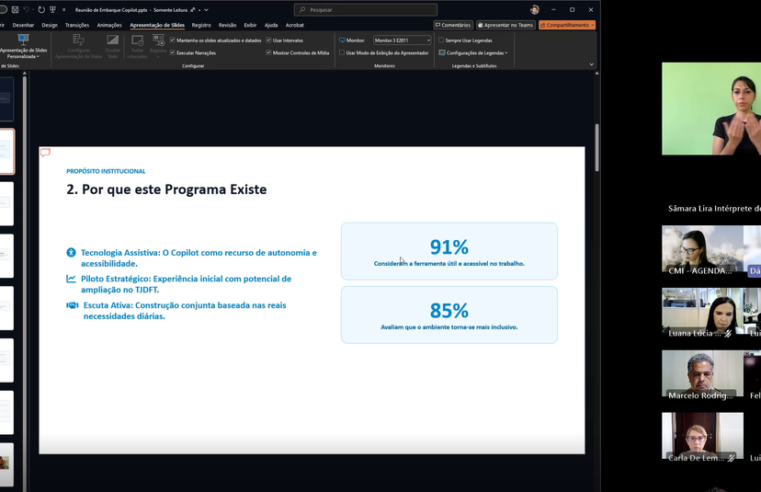Enable Usar Modo de Exibição do Apresentador
The width and height of the screenshot is (761, 492).
click(x=342, y=52)
